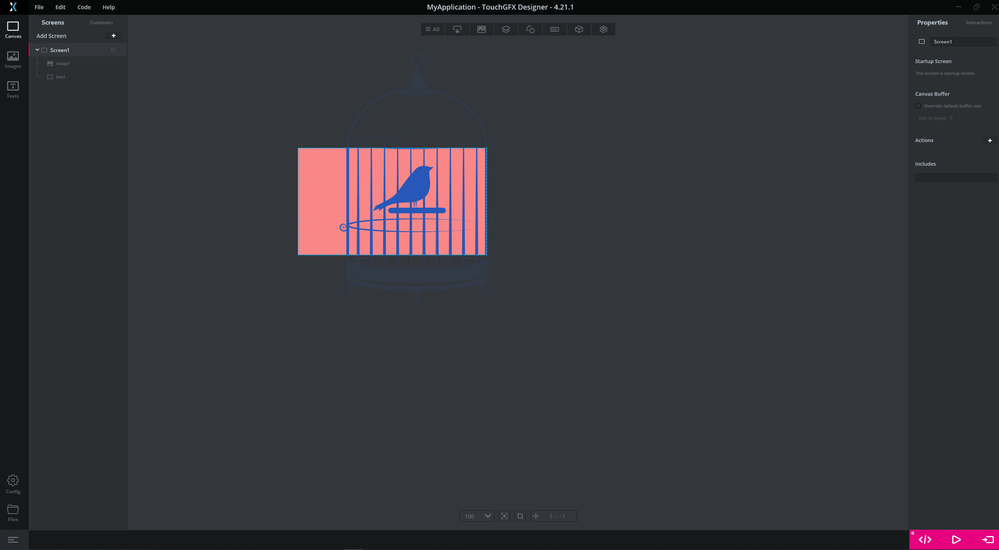
Task: Switch to the Containers tab
Action: (x=101, y=22)
